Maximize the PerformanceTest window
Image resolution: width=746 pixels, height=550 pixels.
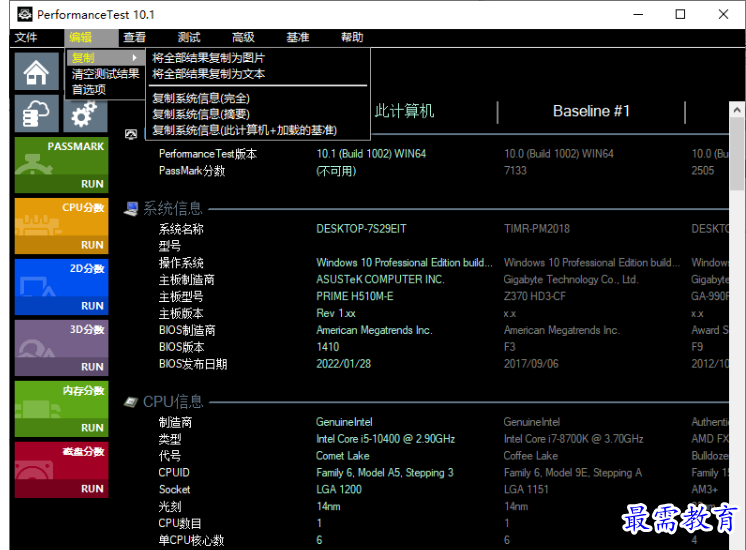pyautogui.click(x=680, y=14)
